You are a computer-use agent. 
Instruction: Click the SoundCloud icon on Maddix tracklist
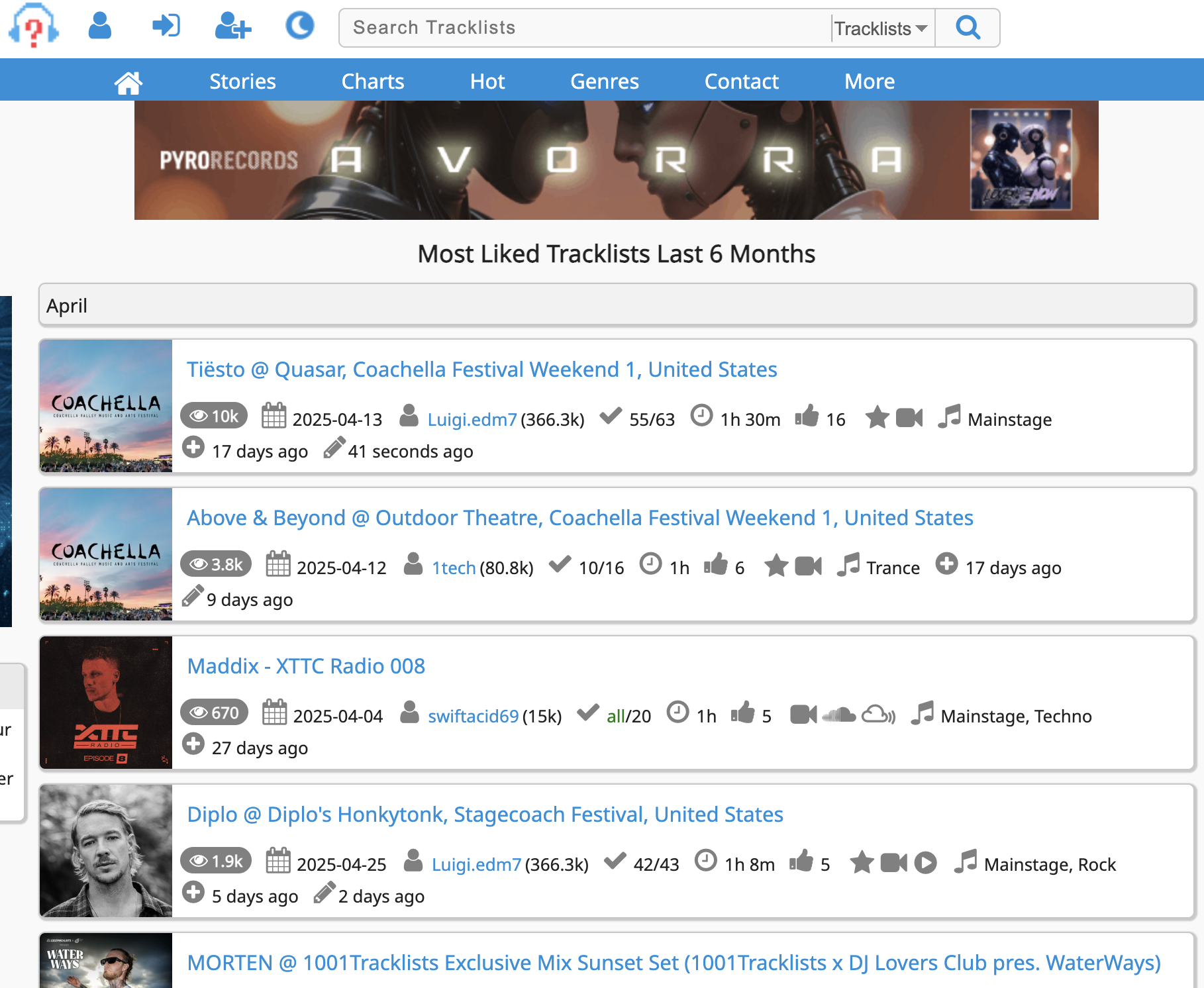click(838, 715)
